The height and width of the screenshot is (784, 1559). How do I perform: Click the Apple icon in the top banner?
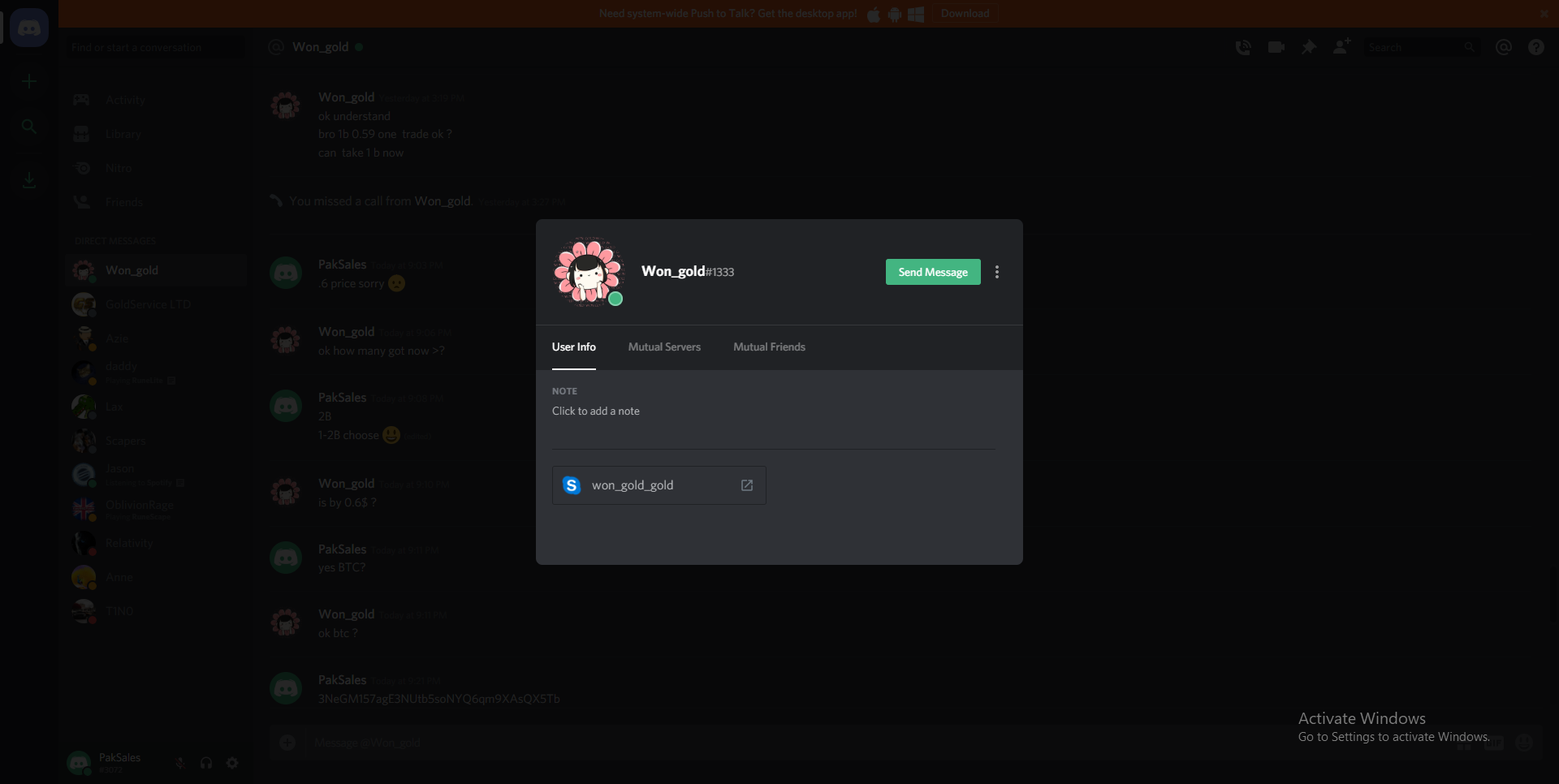(x=874, y=15)
